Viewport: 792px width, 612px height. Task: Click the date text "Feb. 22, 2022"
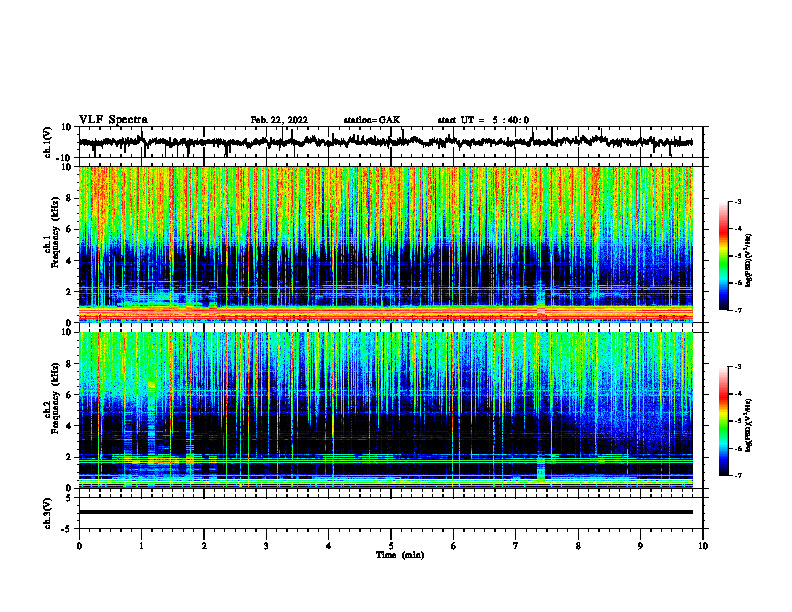279,120
